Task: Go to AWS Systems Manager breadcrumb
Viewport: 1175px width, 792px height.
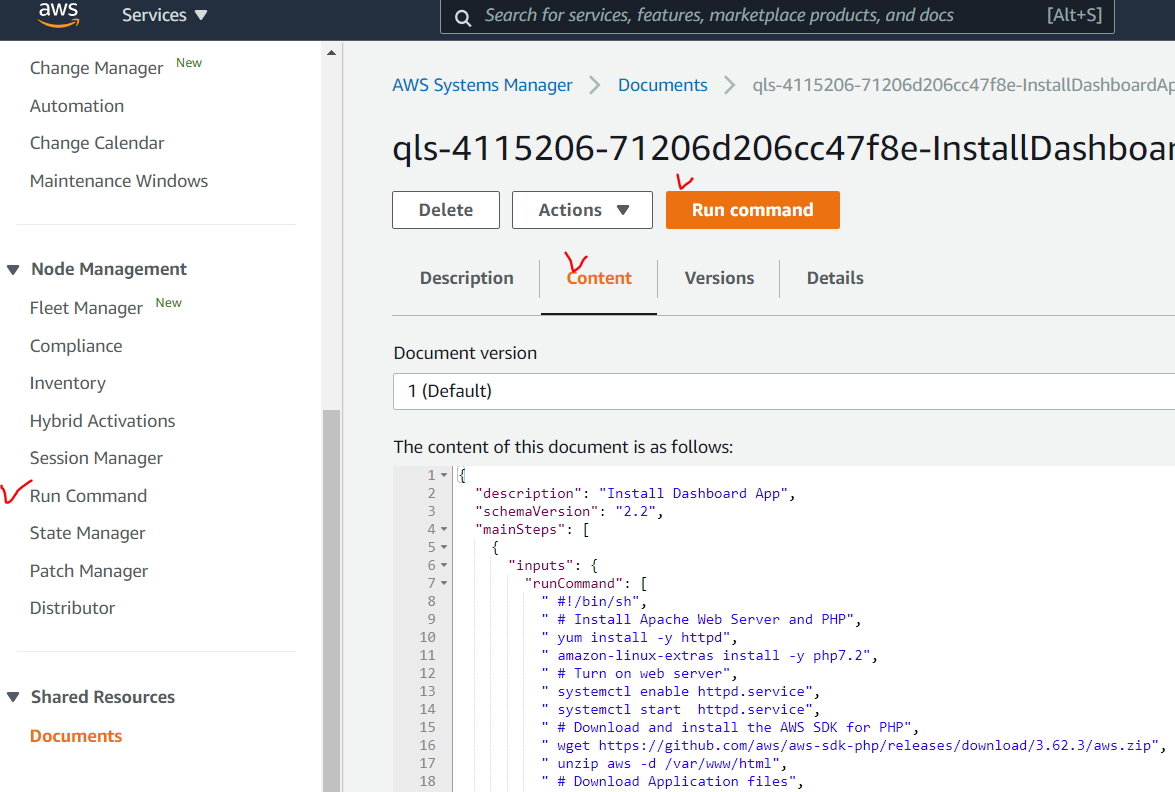Action: click(482, 85)
